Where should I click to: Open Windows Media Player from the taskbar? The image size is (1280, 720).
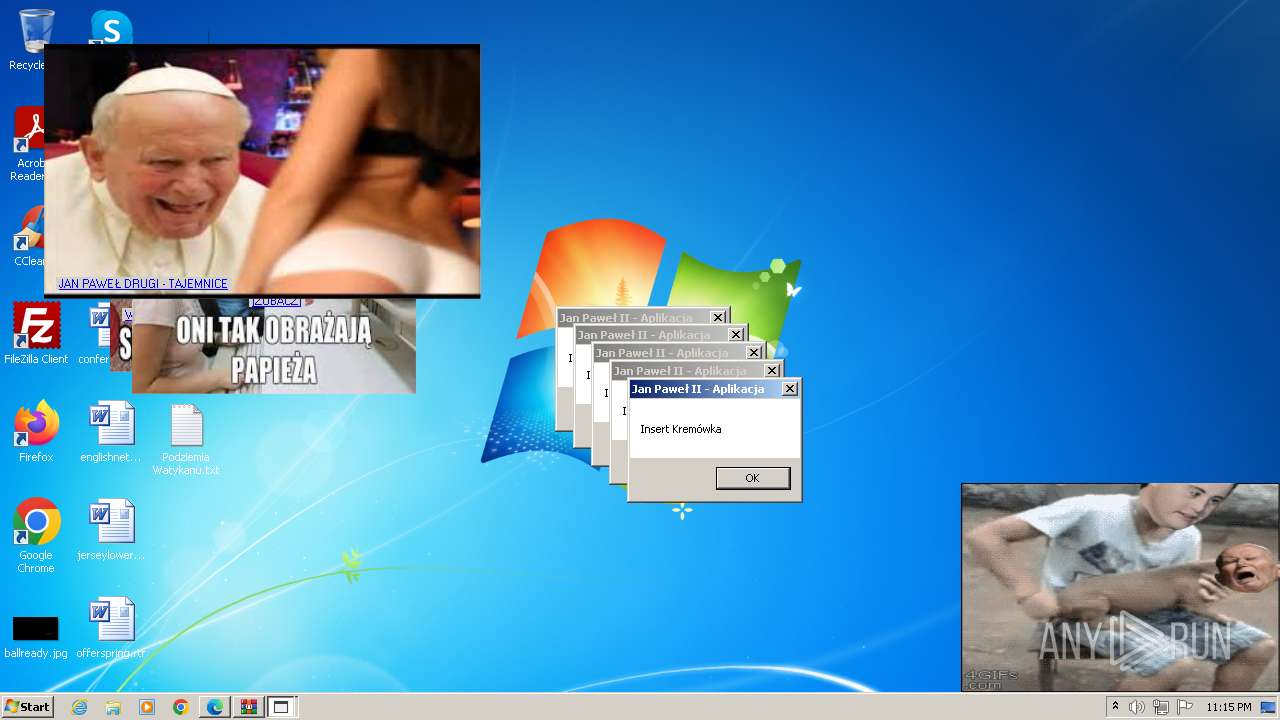[x=147, y=707]
